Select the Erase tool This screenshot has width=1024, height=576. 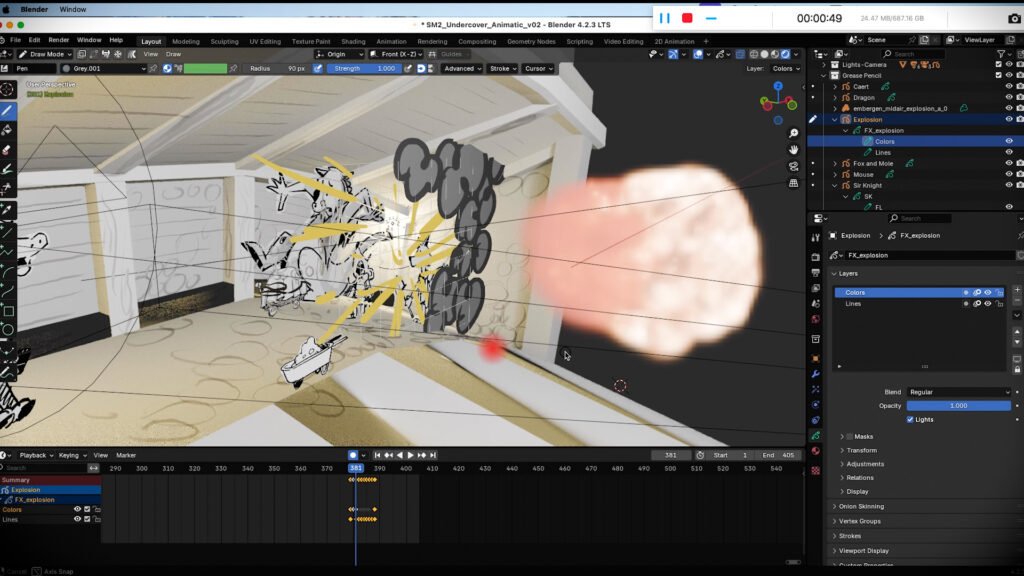tap(7, 150)
